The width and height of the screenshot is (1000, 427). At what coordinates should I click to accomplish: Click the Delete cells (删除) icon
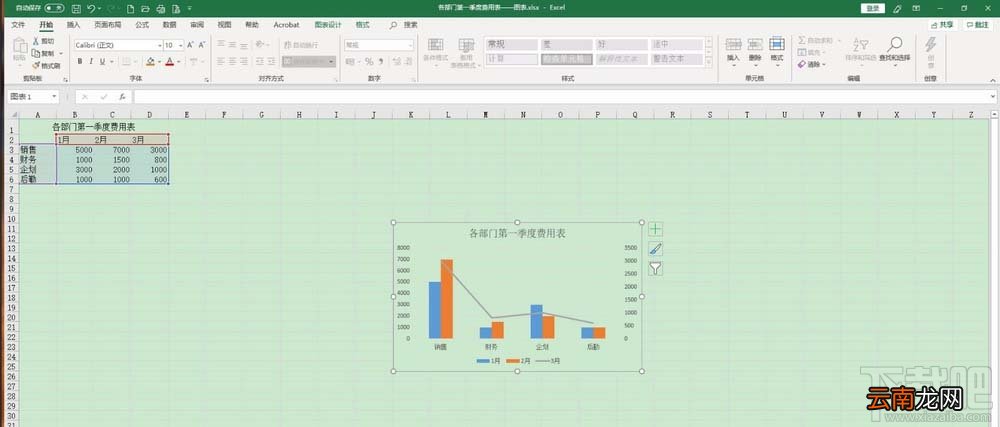coord(755,44)
